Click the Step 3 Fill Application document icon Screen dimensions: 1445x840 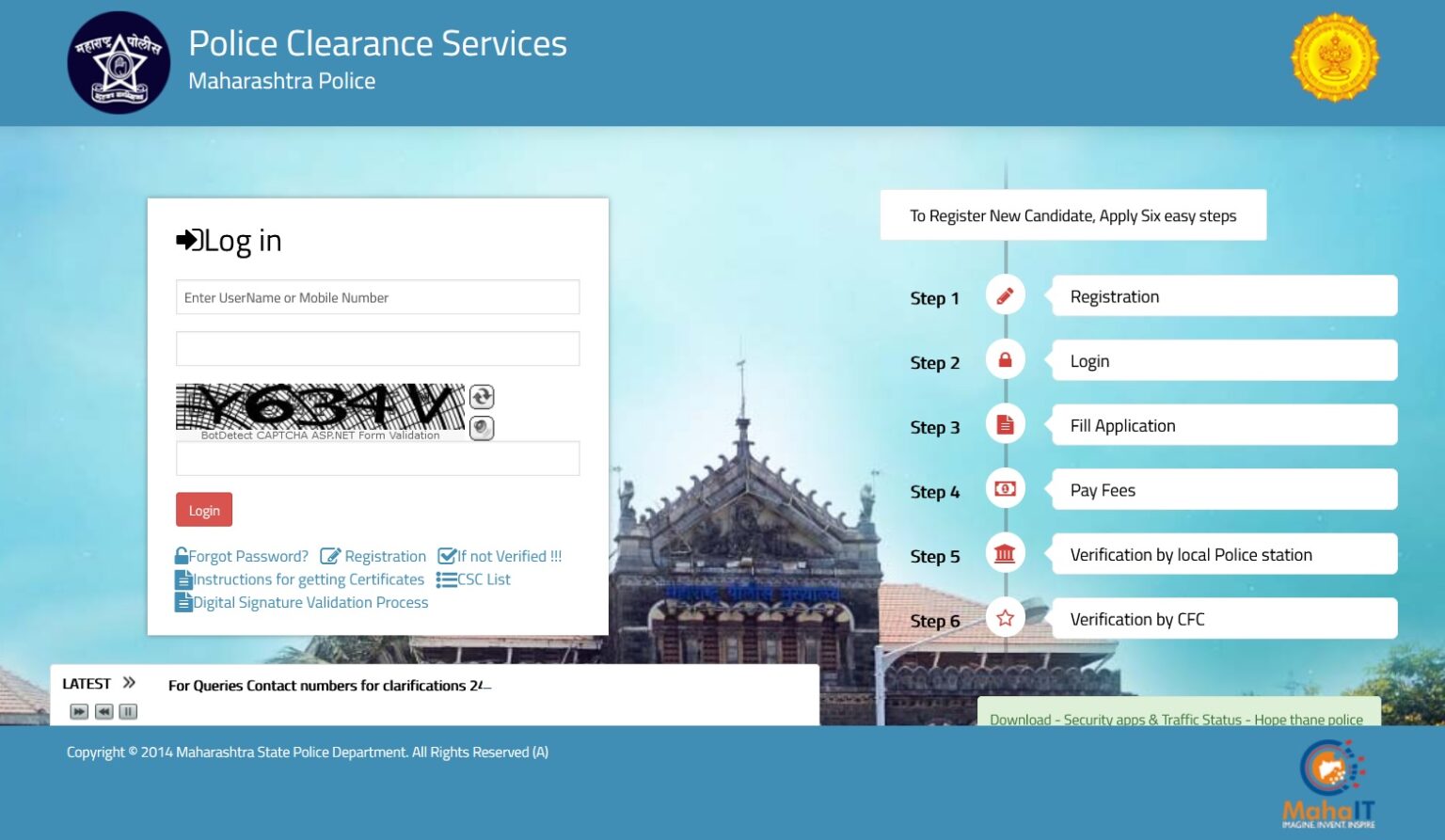pos(1004,423)
